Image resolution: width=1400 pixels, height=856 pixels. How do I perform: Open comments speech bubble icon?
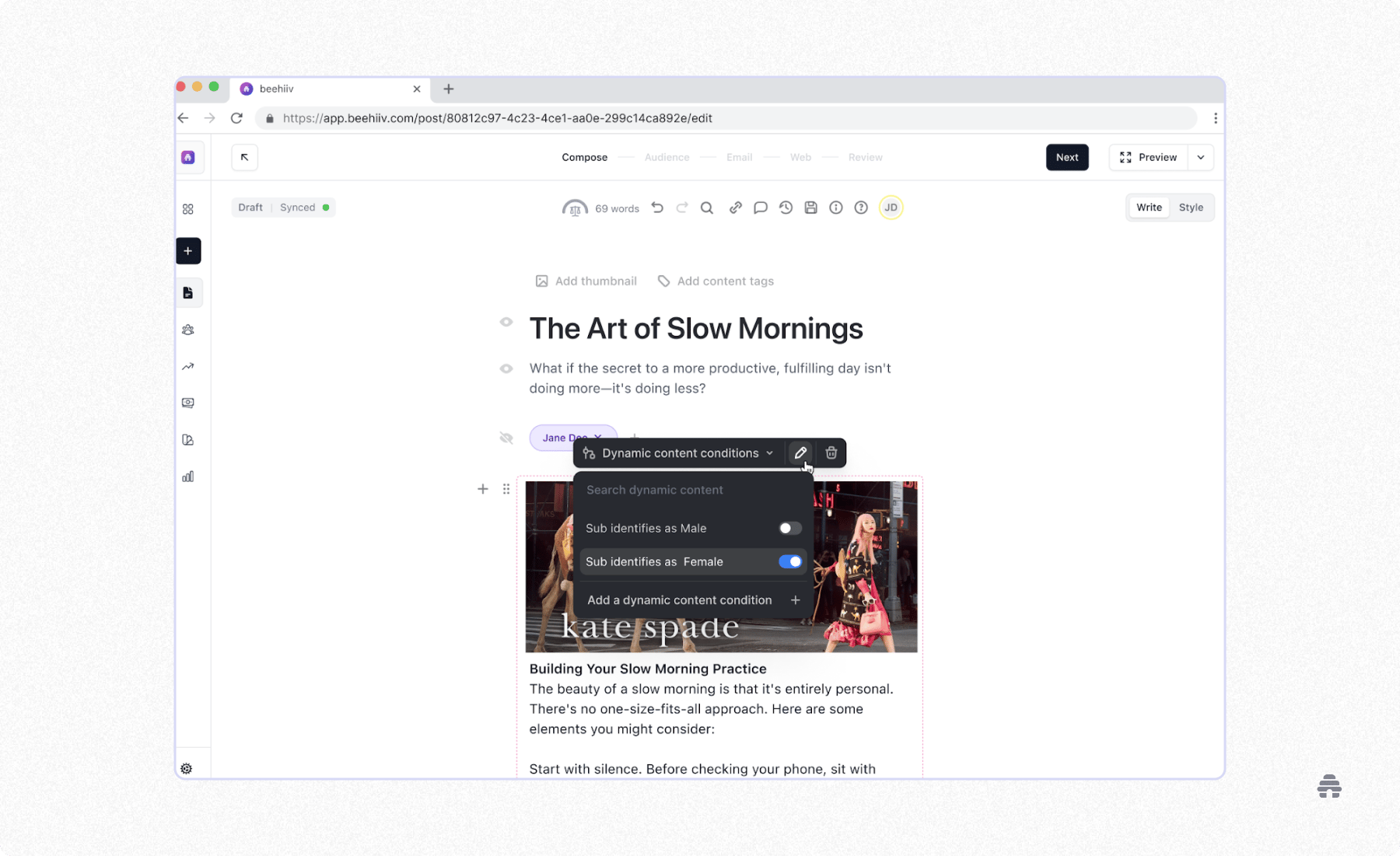tap(761, 208)
